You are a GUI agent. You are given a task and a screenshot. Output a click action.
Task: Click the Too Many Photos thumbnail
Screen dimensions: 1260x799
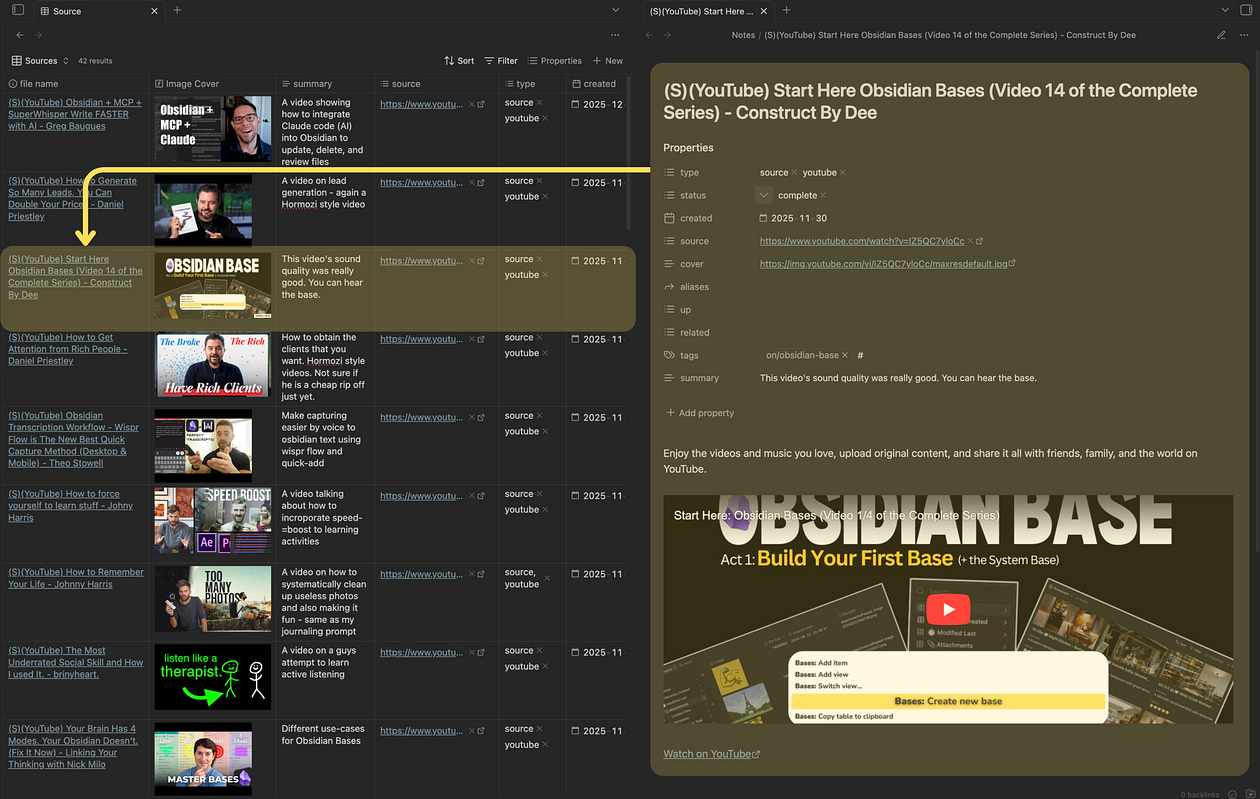tap(212, 599)
